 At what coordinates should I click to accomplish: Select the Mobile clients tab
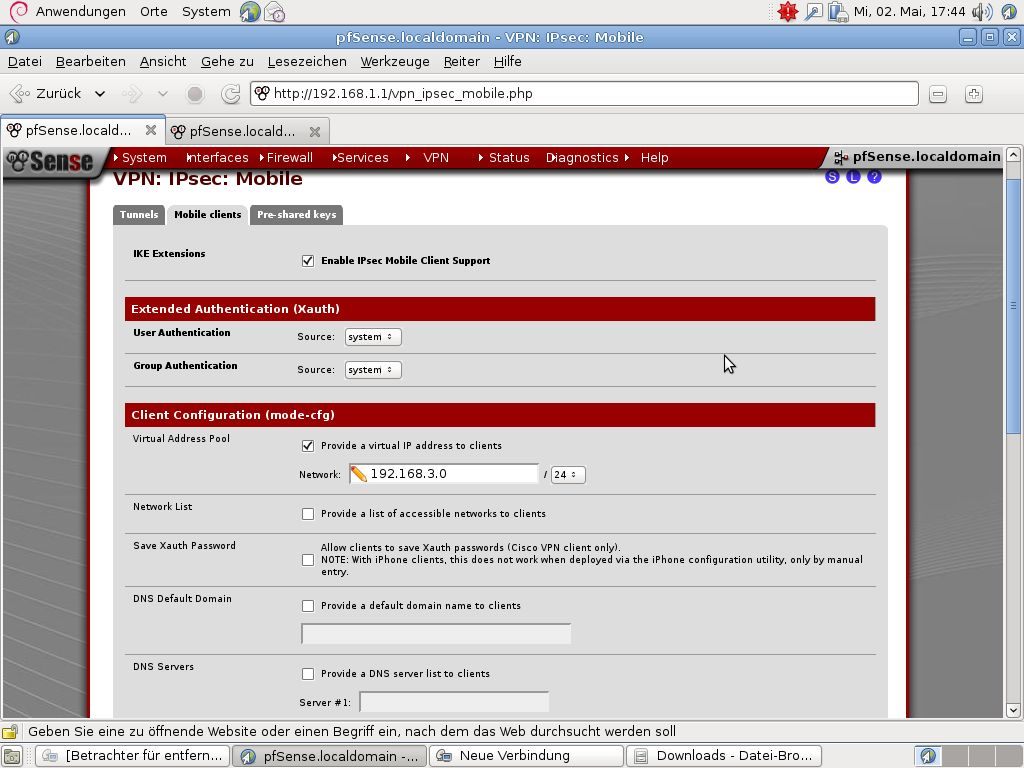[208, 215]
